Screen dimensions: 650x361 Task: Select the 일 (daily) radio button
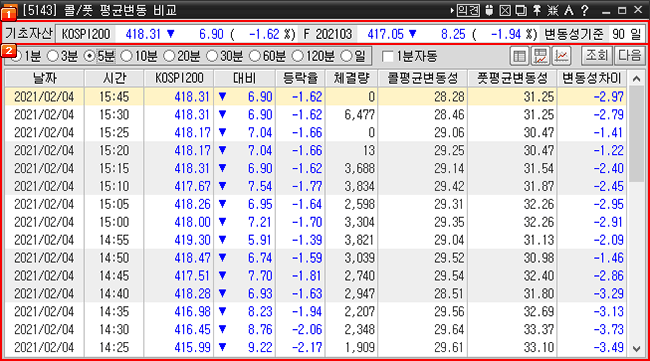346,56
